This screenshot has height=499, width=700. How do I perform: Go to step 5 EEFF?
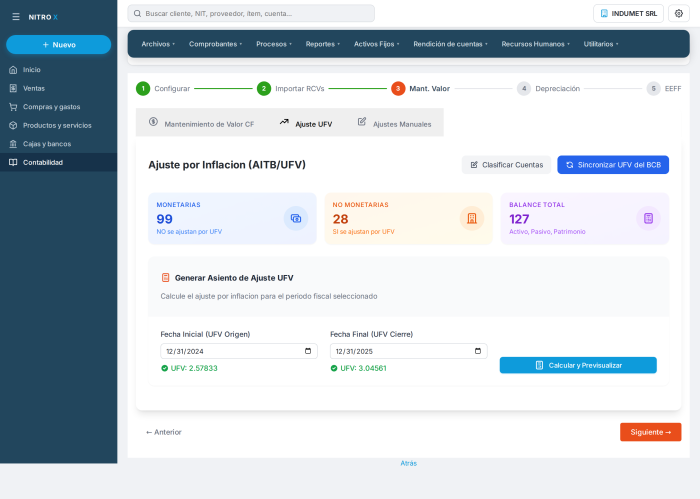[x=664, y=88]
